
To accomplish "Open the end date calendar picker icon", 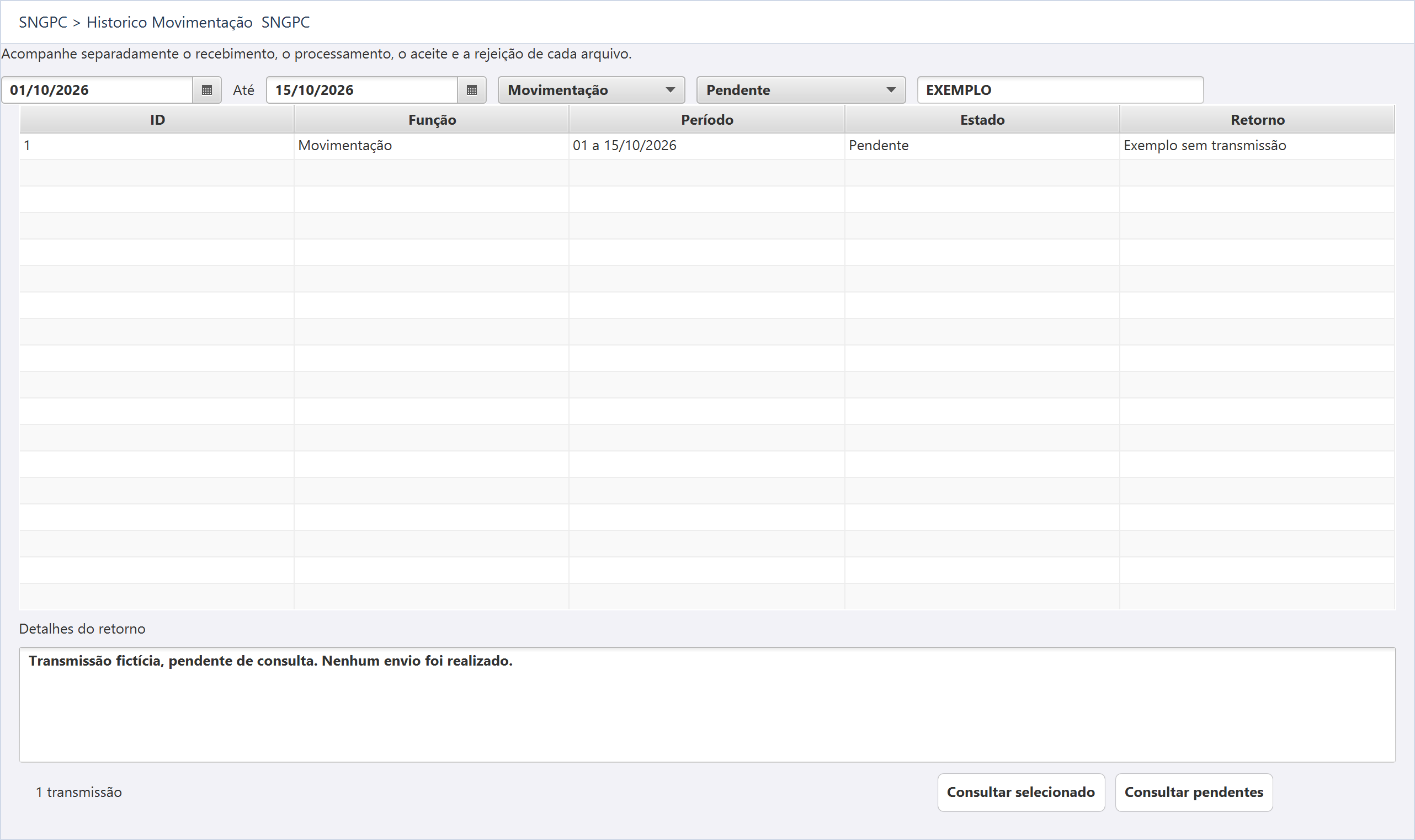I will (x=471, y=90).
